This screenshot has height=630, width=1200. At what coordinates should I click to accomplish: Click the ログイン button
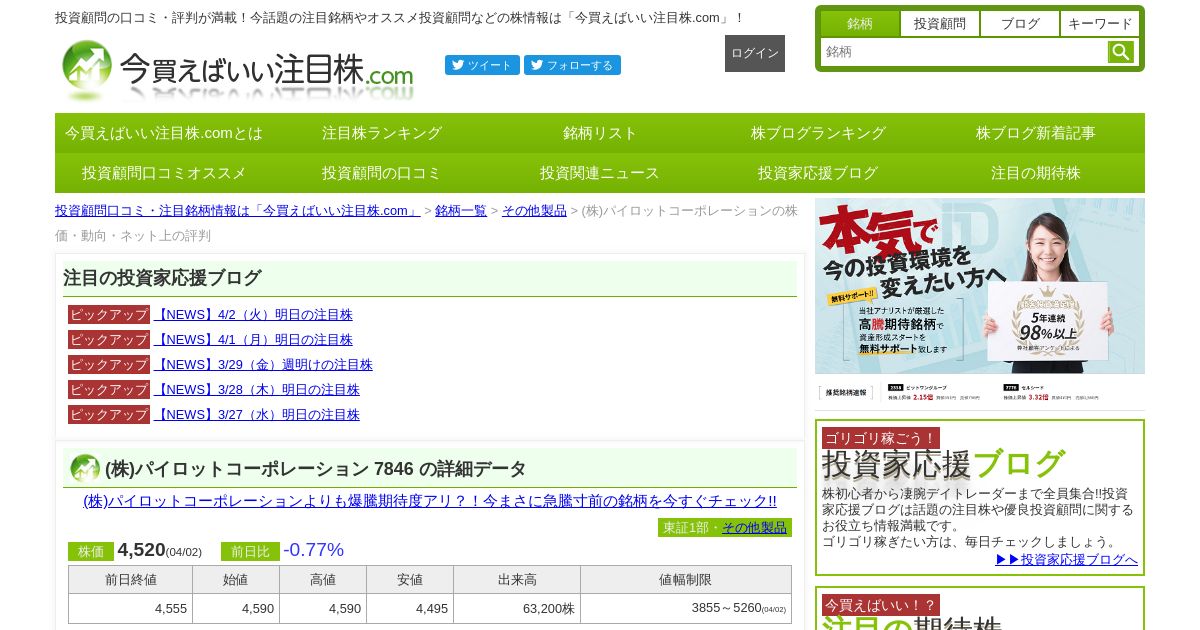pos(755,53)
